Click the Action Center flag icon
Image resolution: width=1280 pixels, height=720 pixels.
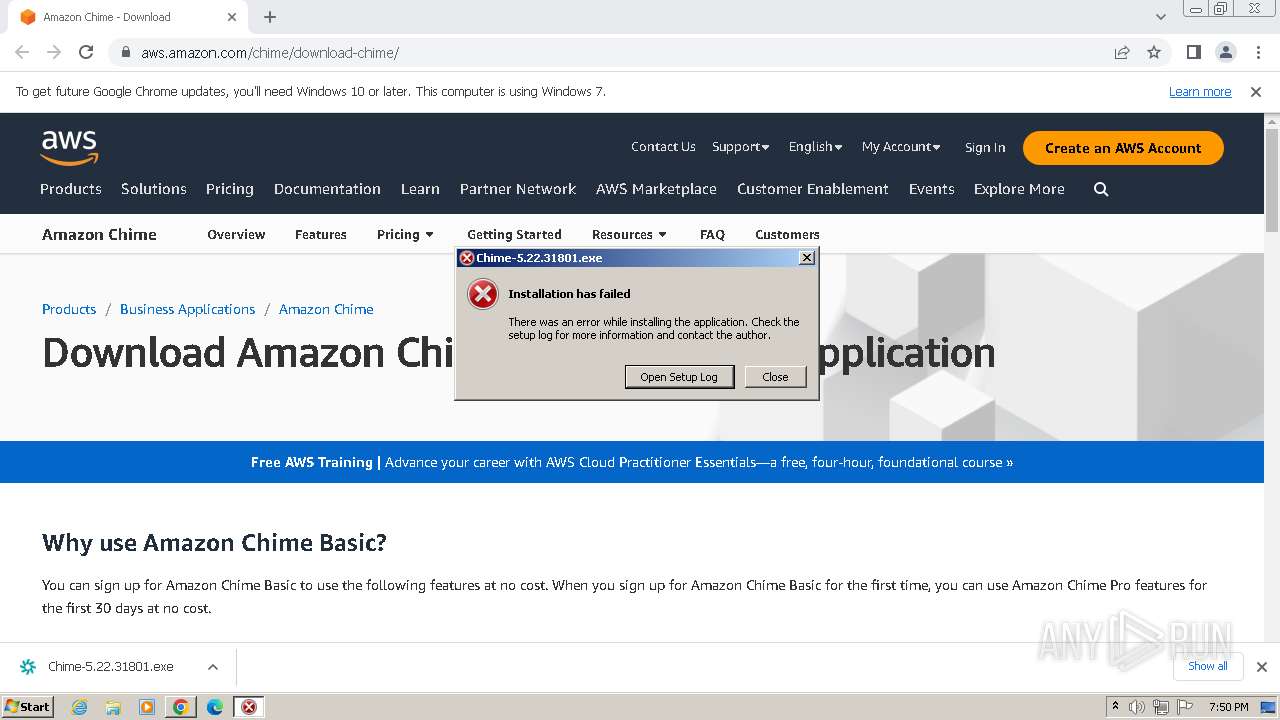(x=1184, y=707)
